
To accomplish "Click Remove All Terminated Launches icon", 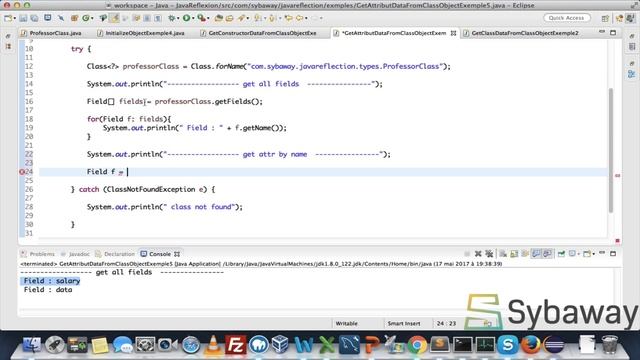I will [x=489, y=254].
